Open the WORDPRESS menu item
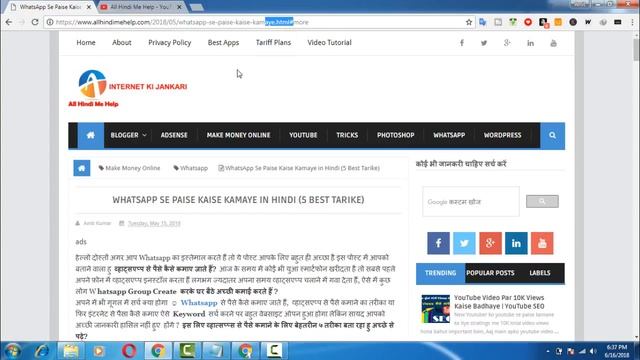The height and width of the screenshot is (360, 640). [x=502, y=135]
